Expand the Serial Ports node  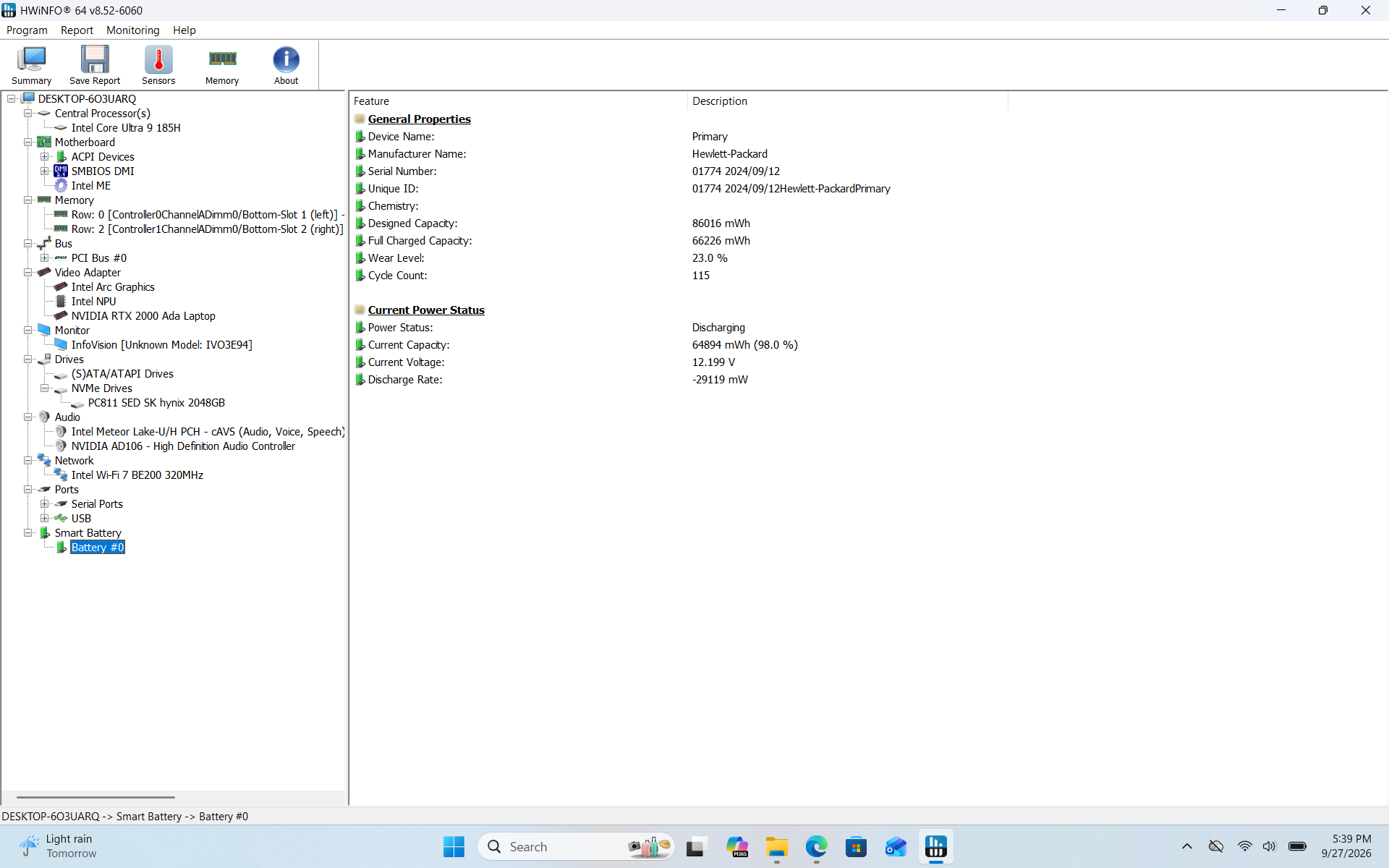click(x=45, y=504)
